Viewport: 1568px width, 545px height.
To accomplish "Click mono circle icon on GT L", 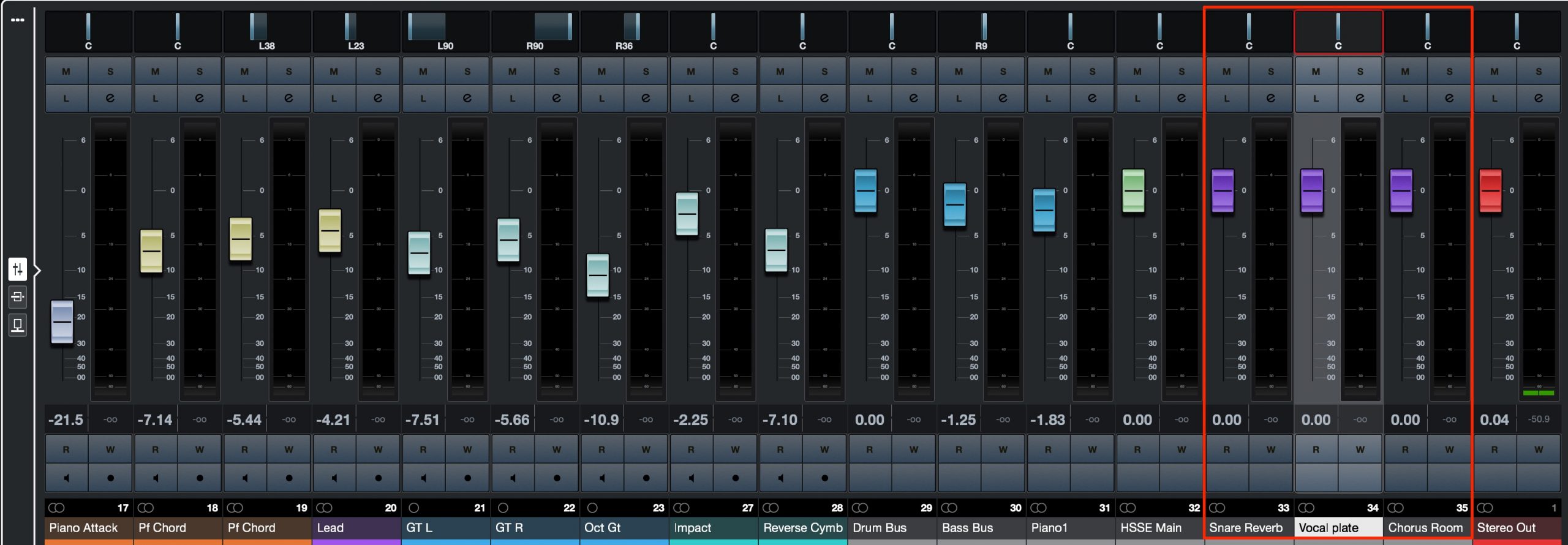I will tap(413, 508).
